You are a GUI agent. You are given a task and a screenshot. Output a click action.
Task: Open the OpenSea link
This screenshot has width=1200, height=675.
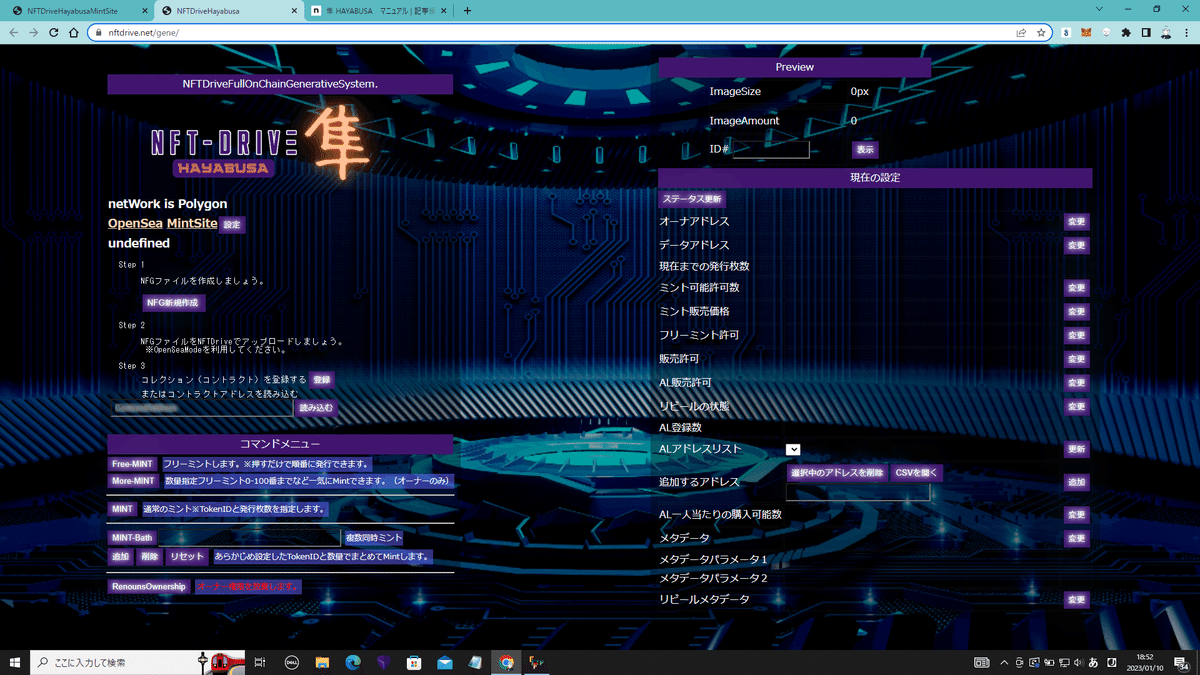coord(135,223)
